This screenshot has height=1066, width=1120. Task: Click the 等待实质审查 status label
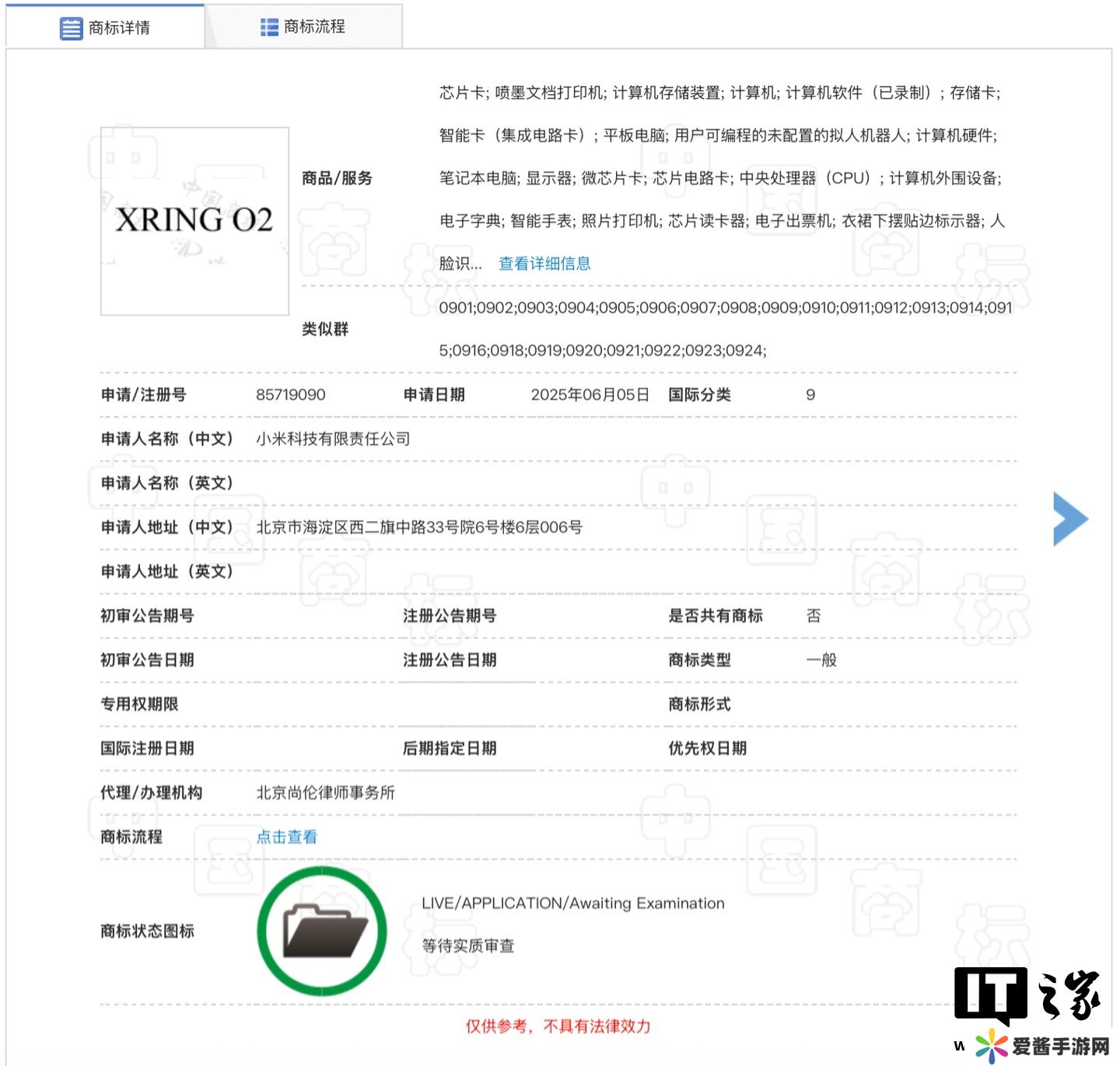tap(467, 946)
